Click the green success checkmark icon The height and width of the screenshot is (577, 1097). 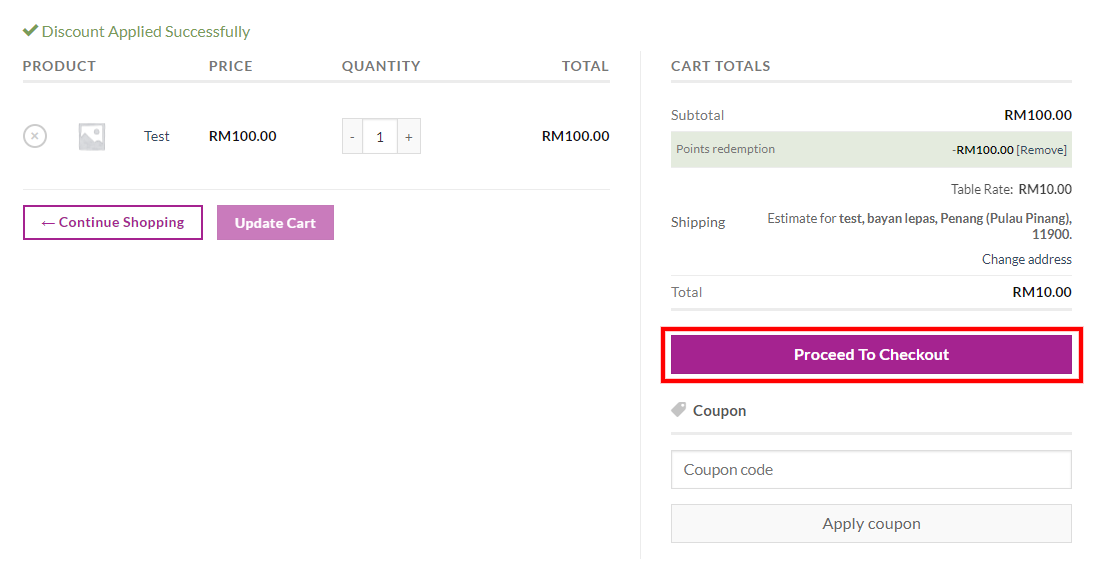coord(30,31)
